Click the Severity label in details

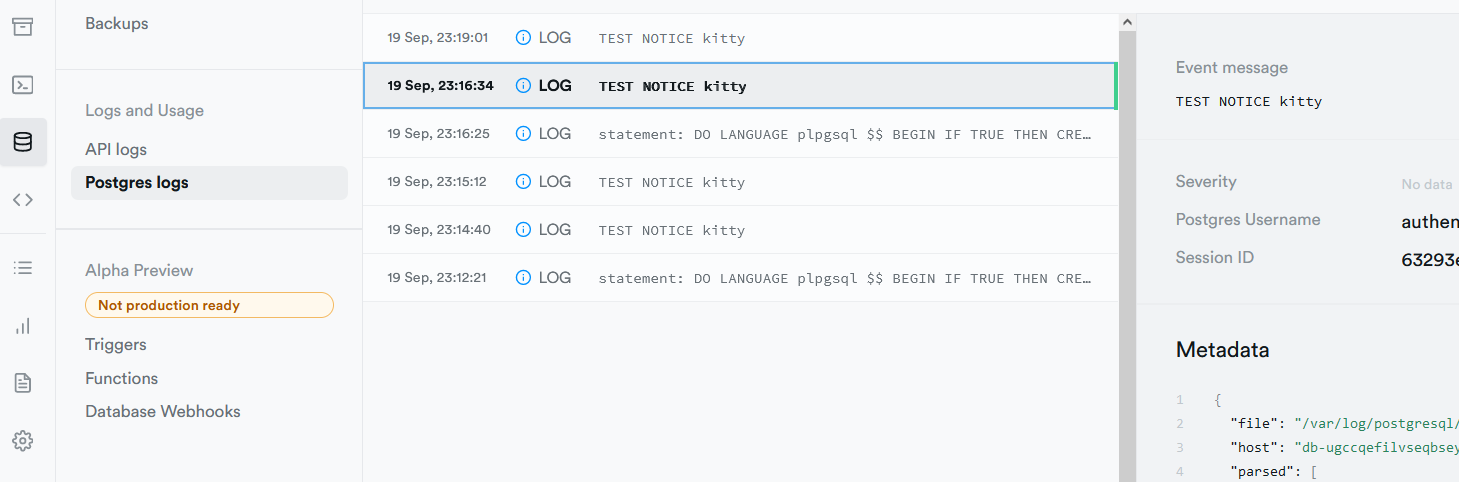point(1206,181)
